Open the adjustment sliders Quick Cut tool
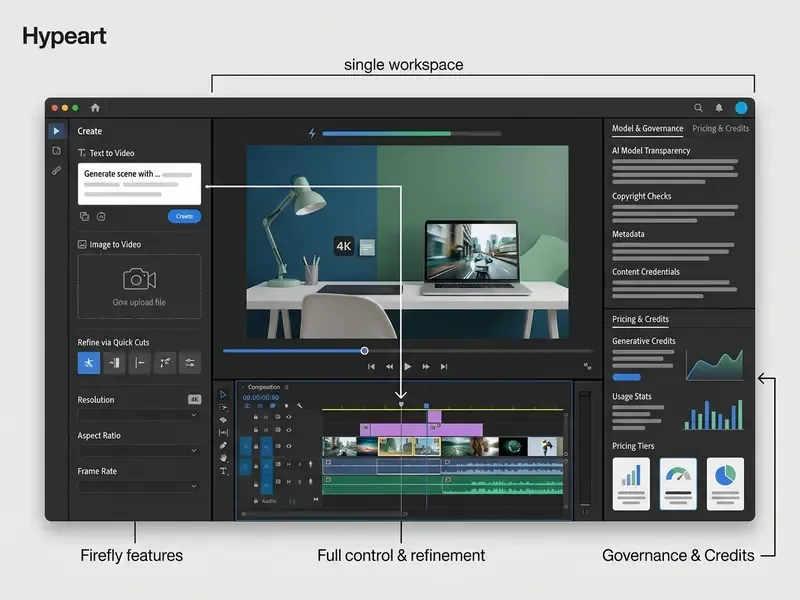This screenshot has height=600, width=800. pyautogui.click(x=190, y=363)
